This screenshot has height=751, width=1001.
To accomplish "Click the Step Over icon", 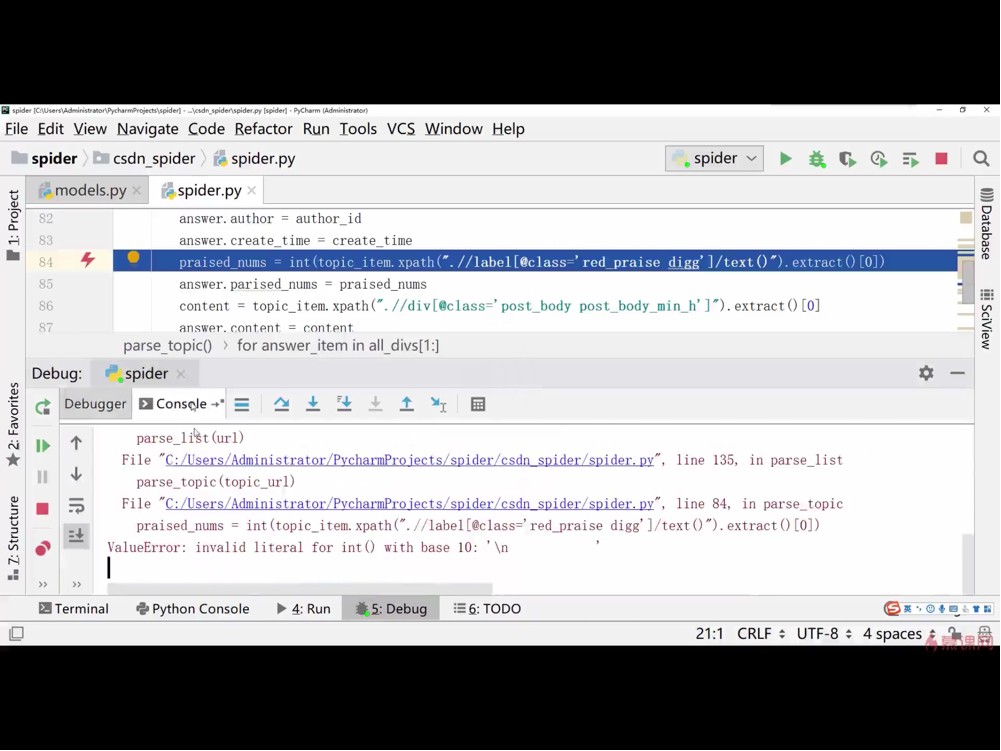I will pyautogui.click(x=282, y=404).
